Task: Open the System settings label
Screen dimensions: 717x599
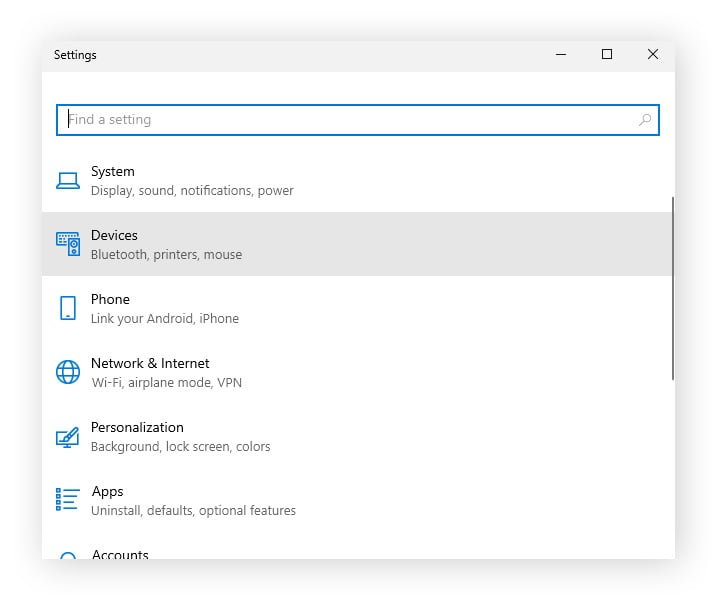Action: (x=112, y=172)
